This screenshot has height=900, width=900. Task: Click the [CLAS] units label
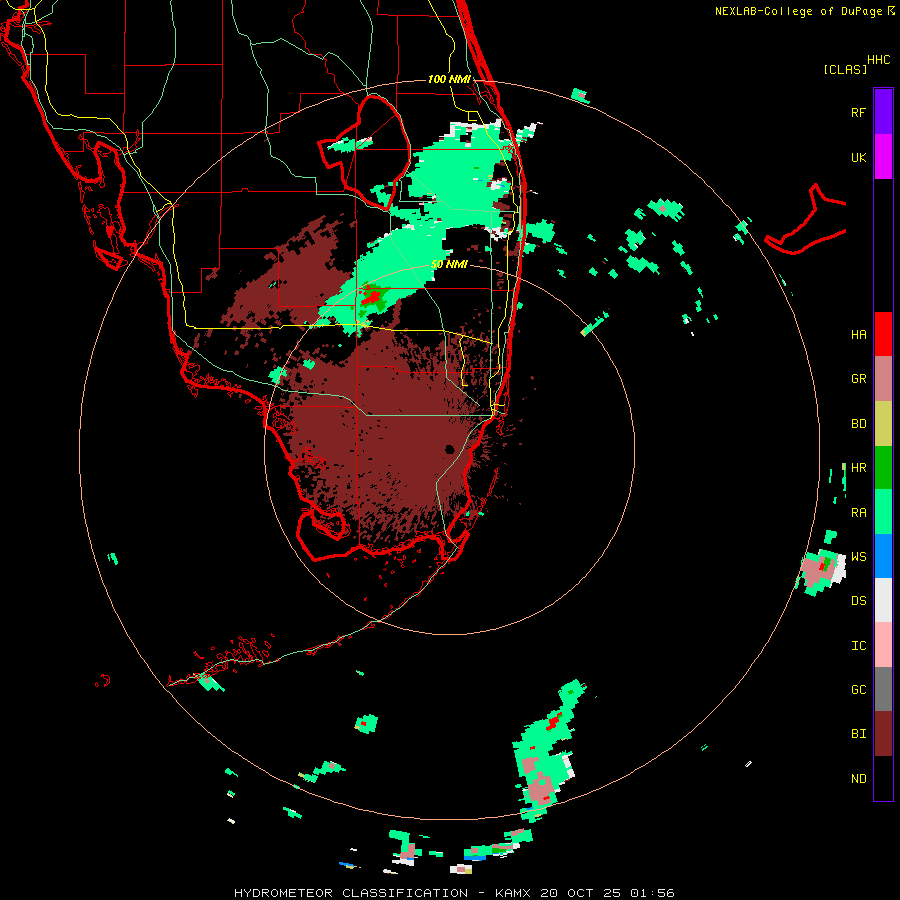(x=845, y=70)
